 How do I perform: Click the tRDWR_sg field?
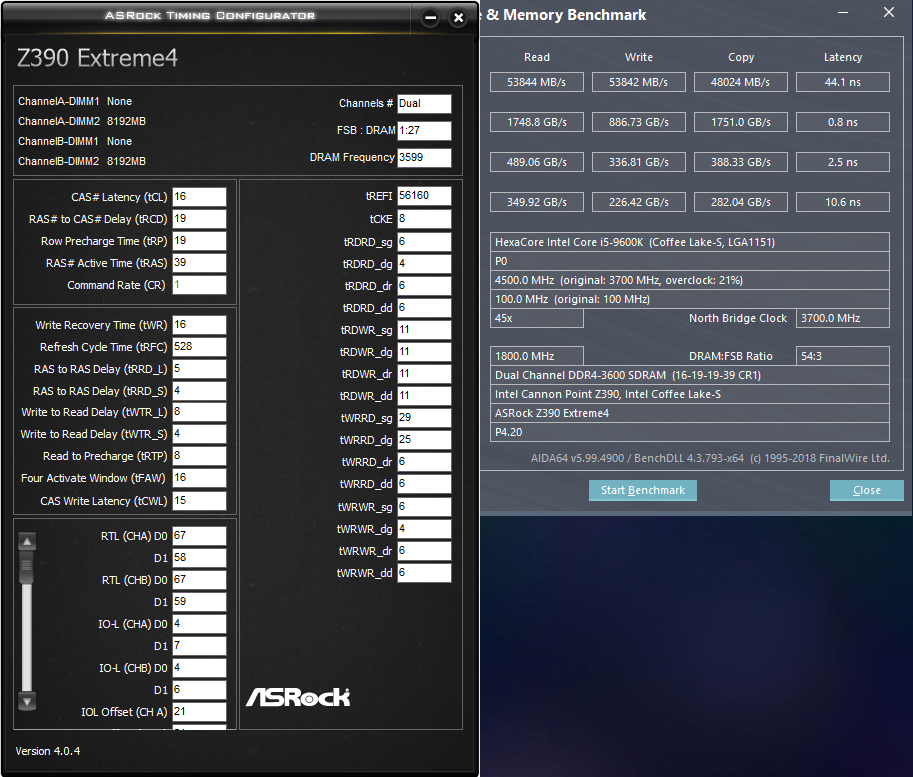click(x=424, y=330)
